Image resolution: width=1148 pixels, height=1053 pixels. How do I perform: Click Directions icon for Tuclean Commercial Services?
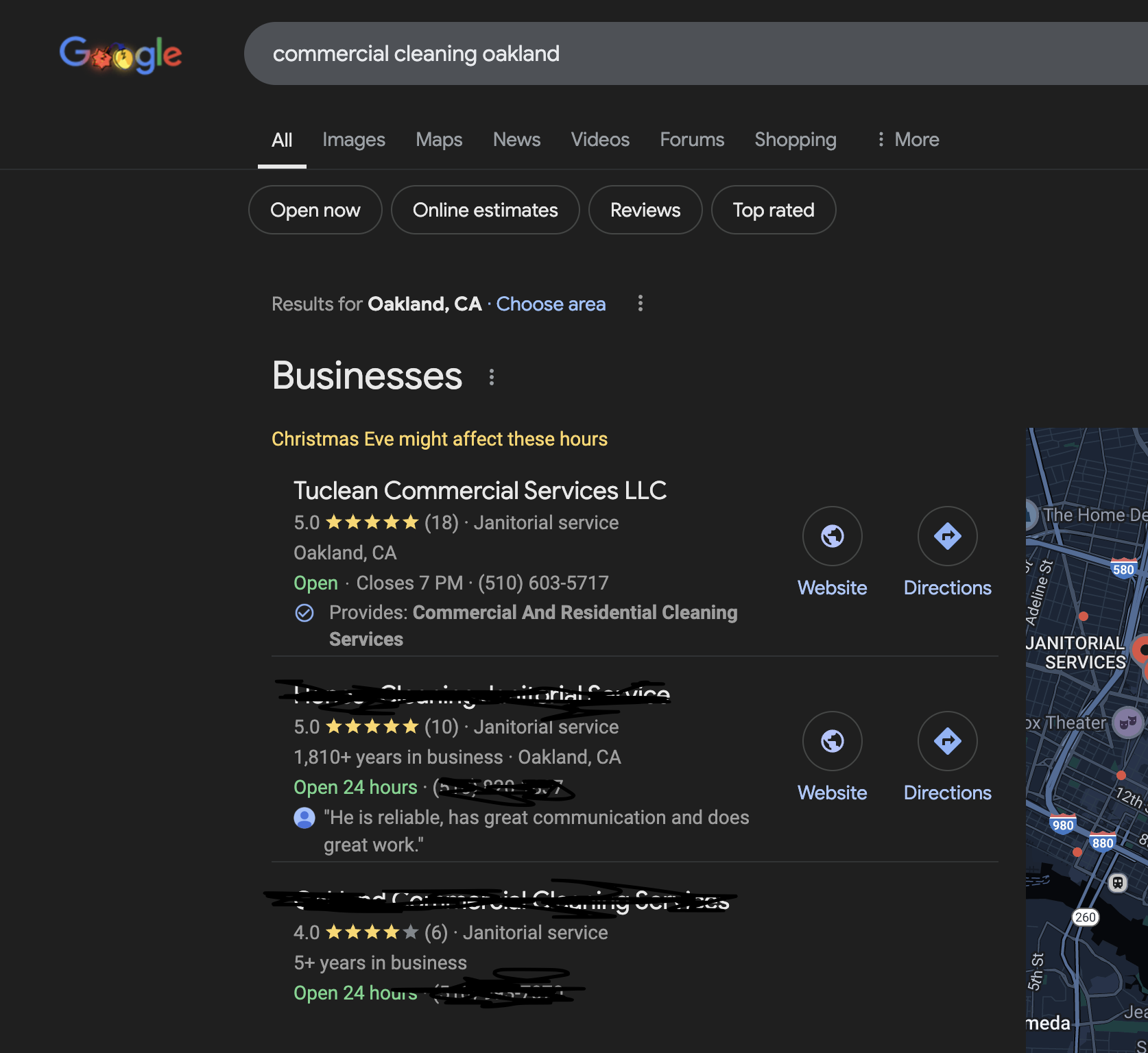[x=948, y=536]
